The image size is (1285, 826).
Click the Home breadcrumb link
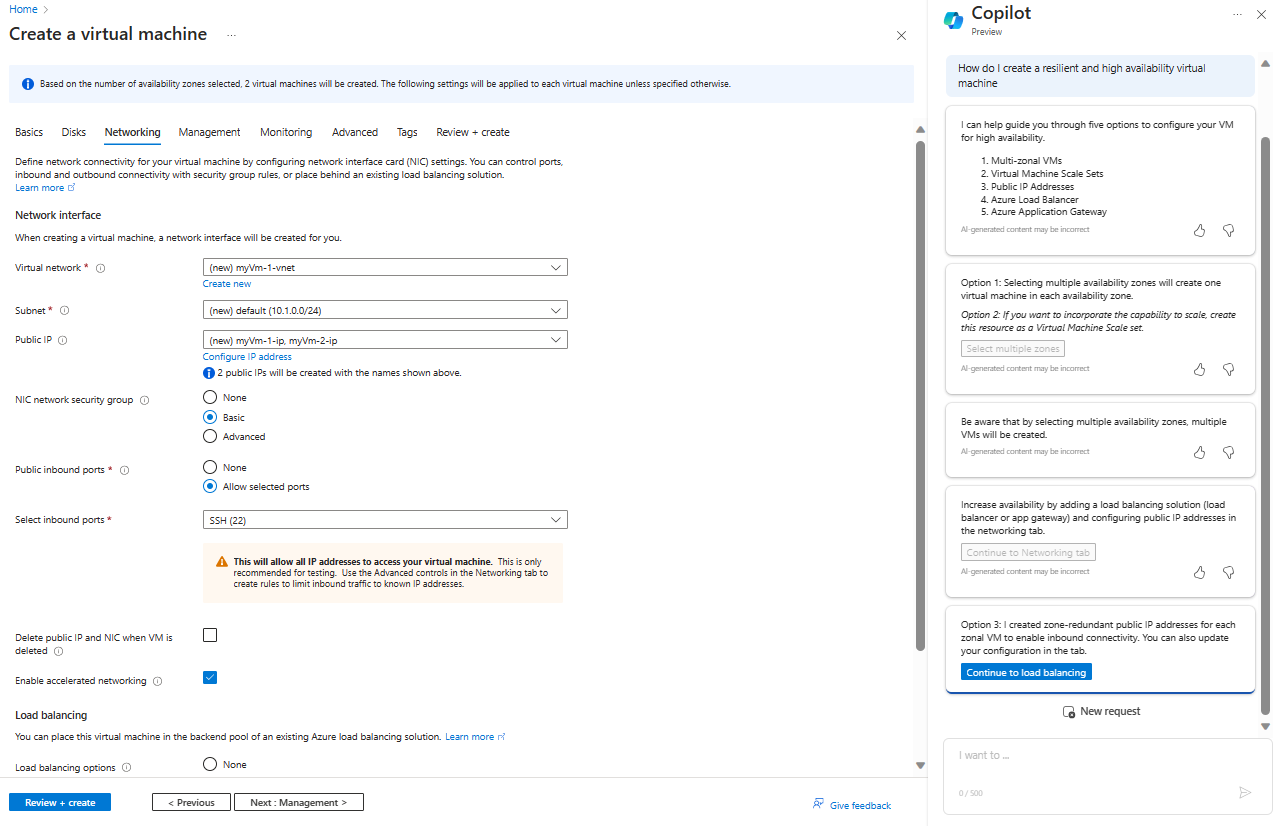(23, 9)
